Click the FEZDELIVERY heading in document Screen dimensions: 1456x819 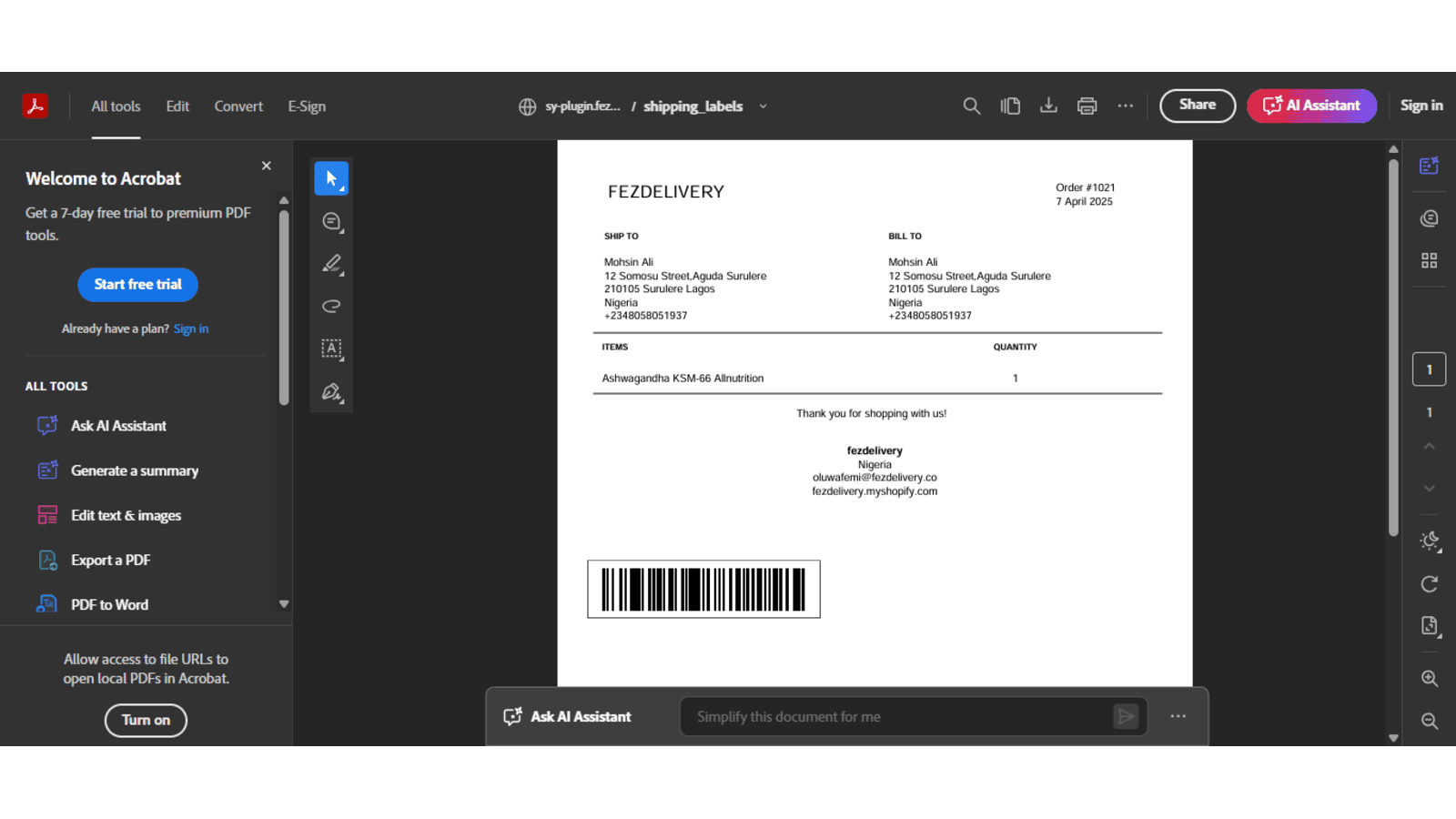pyautogui.click(x=666, y=192)
